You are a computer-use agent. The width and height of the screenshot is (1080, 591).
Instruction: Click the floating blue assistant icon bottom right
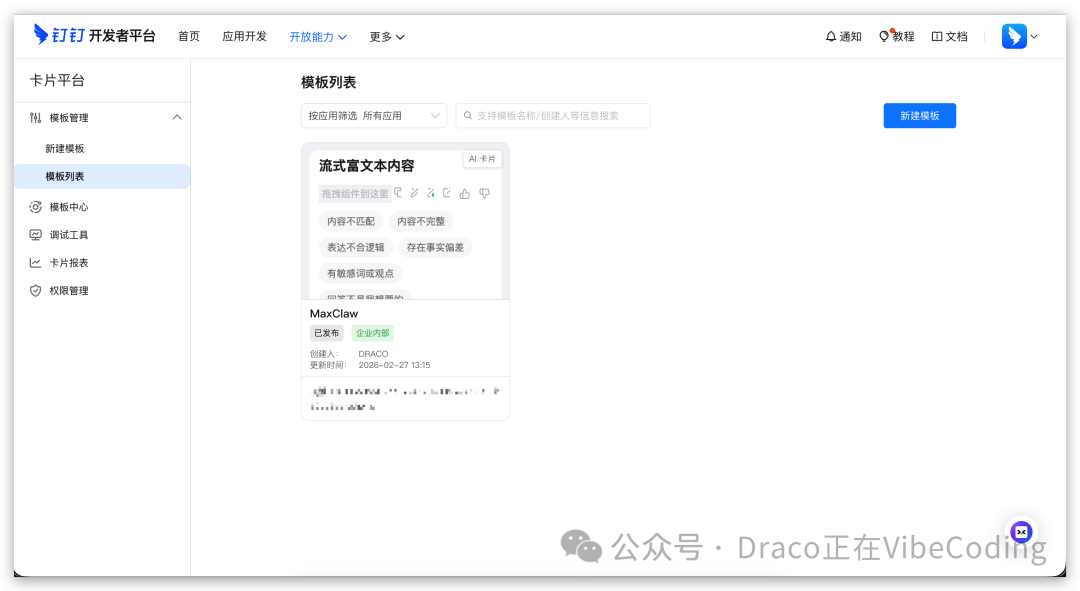1021,532
